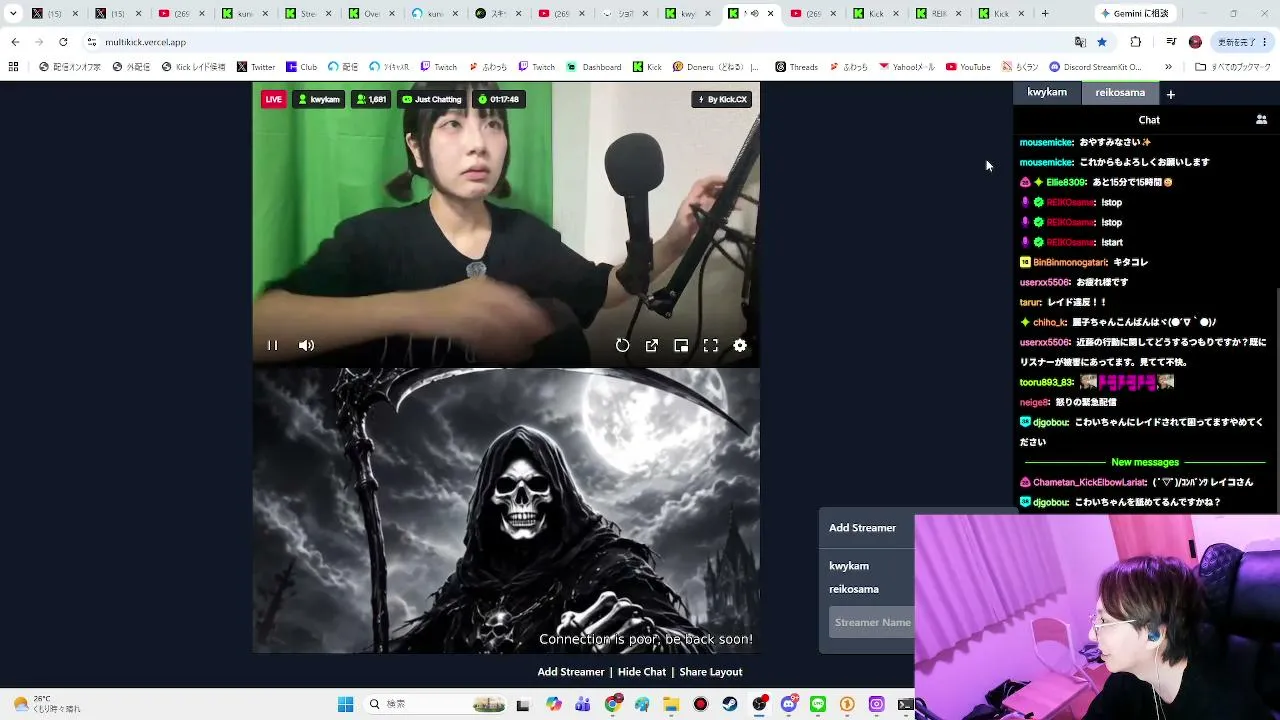The image size is (1280, 720).
Task: Open the tab search dropdown arrow
Action: [x=13, y=14]
